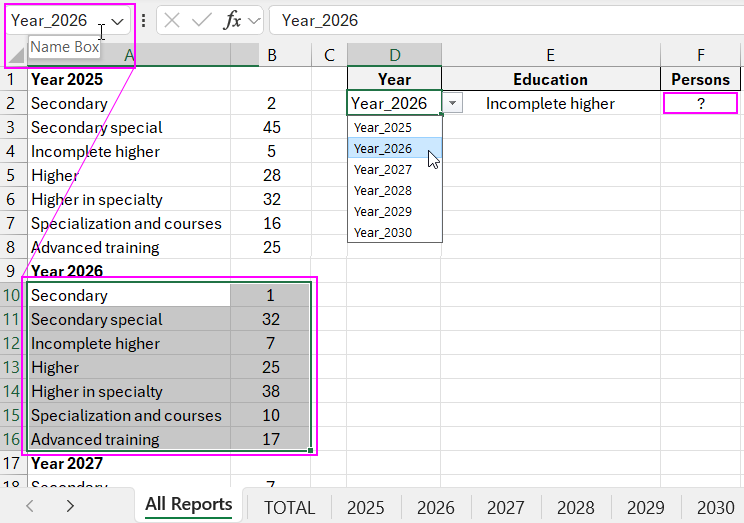
Task: Click Secondary in row 10
Action: [129, 295]
